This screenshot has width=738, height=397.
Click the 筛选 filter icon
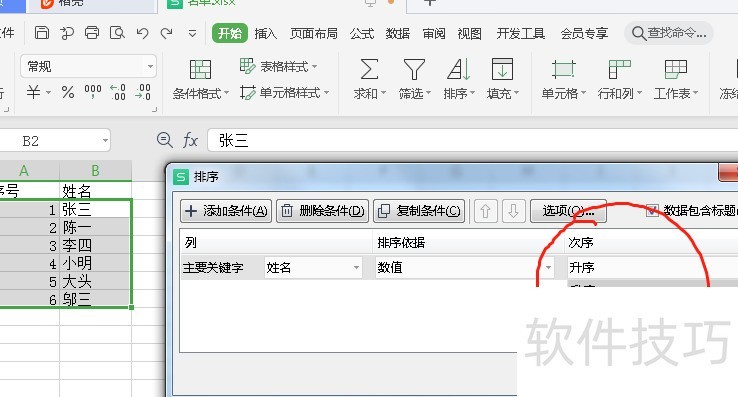click(x=414, y=69)
